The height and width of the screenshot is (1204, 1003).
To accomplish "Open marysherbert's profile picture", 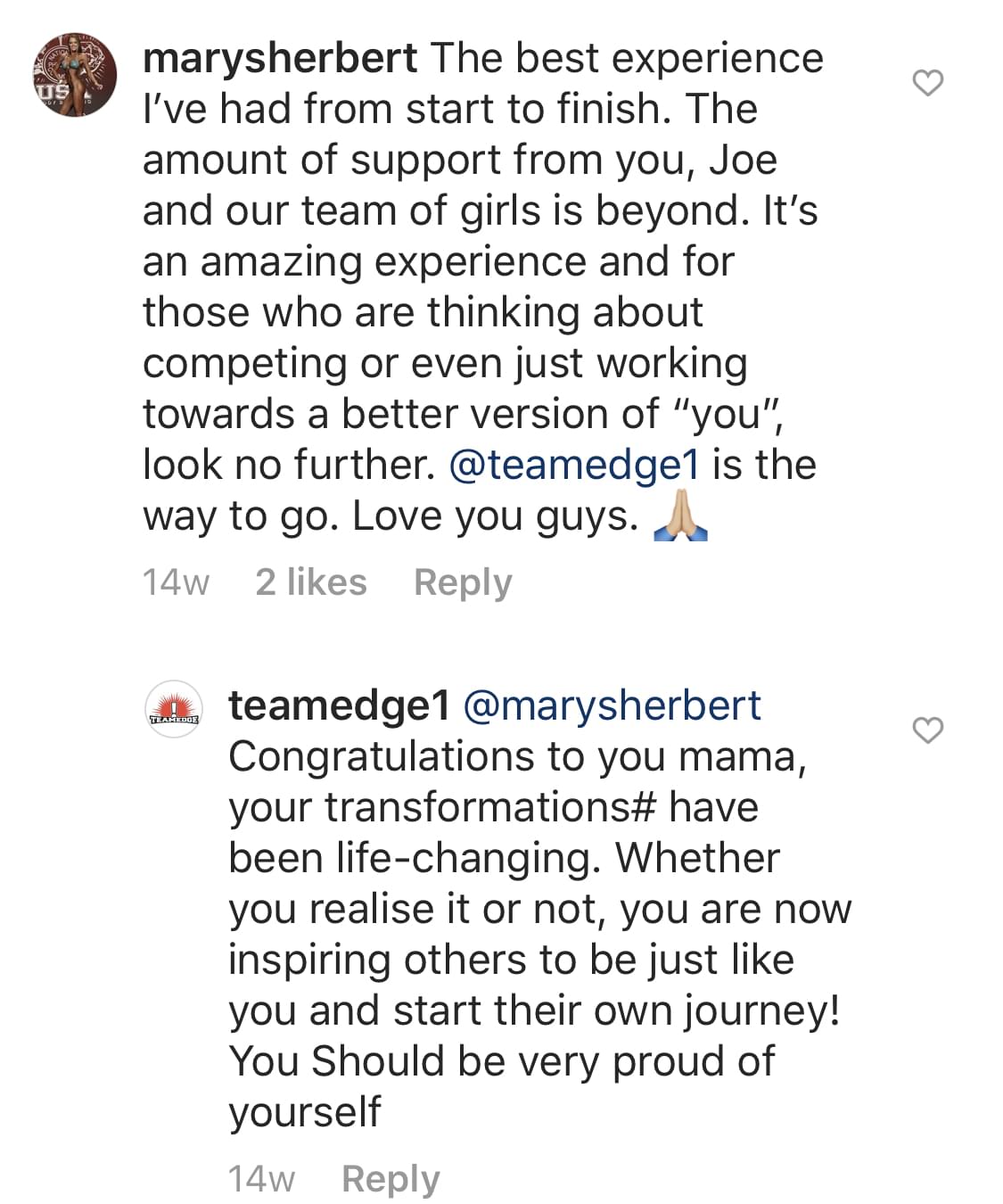I will [x=75, y=75].
